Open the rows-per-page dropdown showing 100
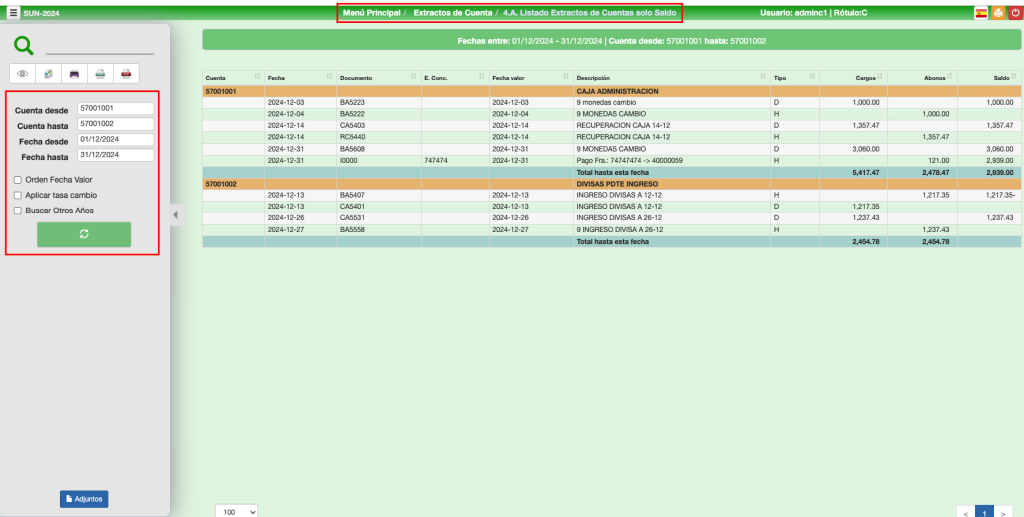The image size is (1024, 517). coord(237,511)
